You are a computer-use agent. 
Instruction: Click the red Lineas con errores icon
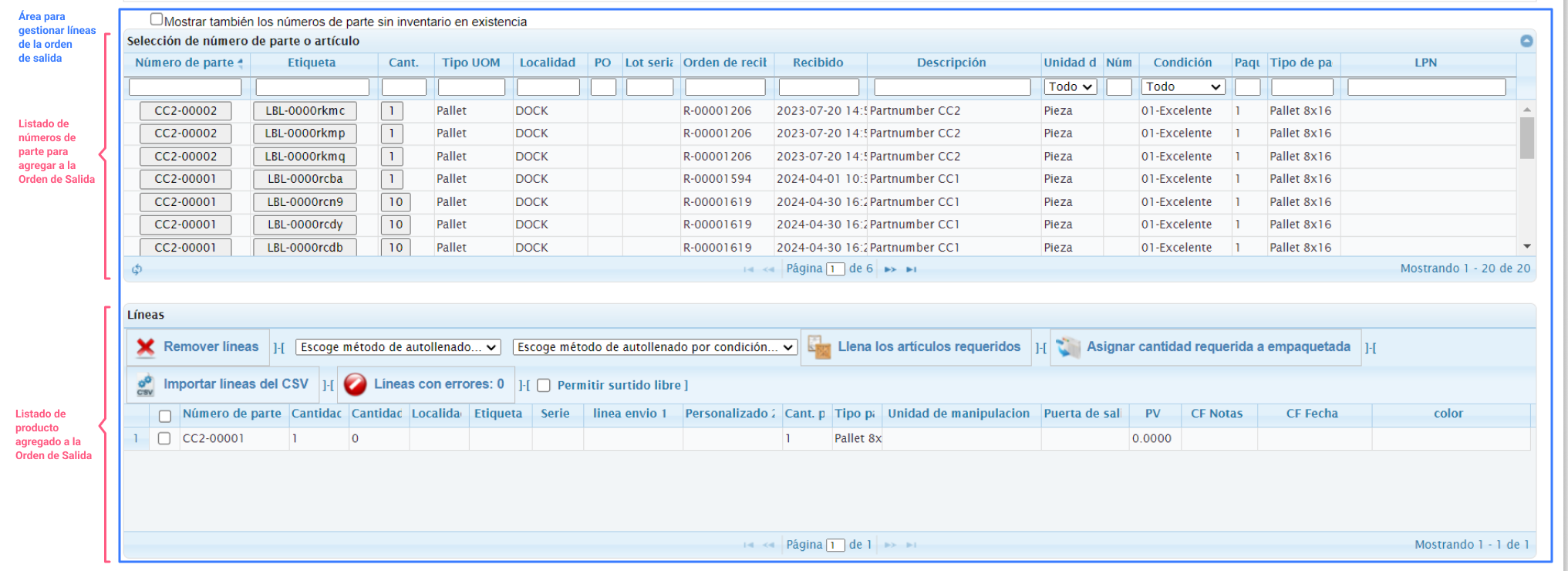pos(355,384)
